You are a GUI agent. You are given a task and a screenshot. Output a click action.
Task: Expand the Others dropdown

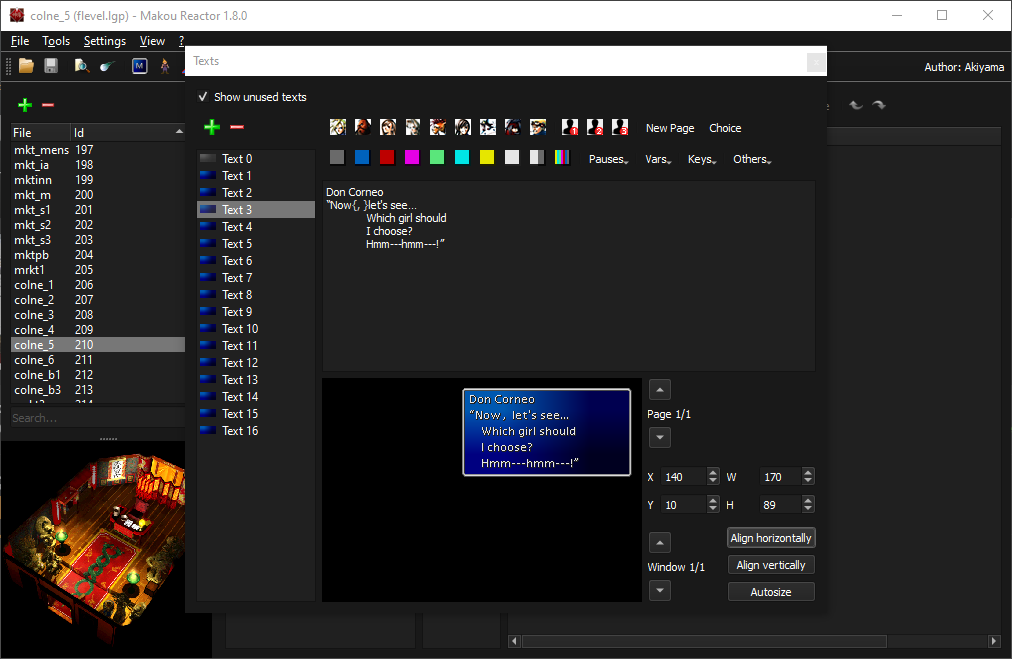point(752,159)
